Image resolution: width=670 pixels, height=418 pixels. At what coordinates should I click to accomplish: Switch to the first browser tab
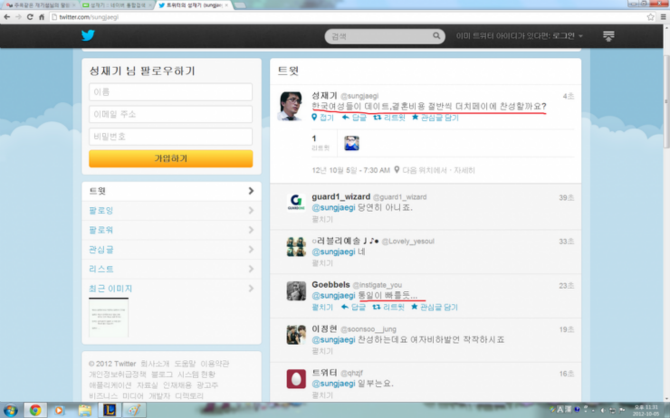(39, 5)
